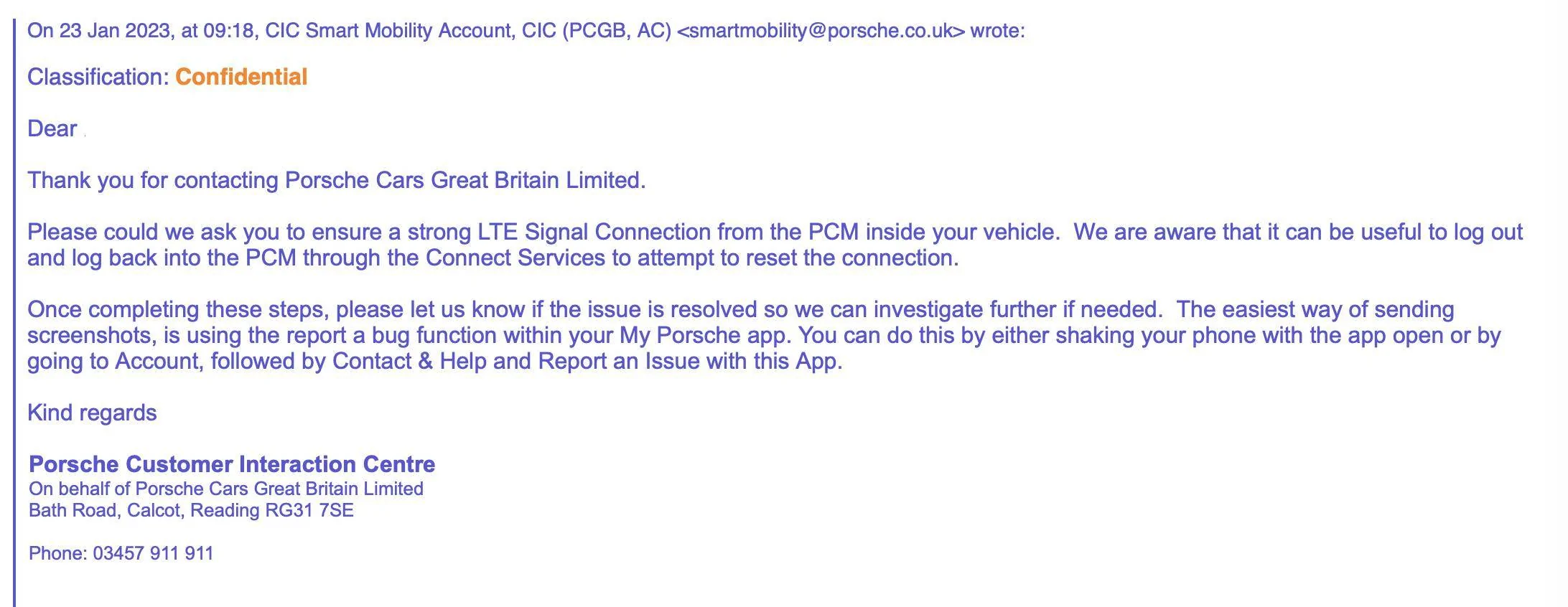This screenshot has width=1568, height=607.
Task: Click the Bath Road, Calcot address line
Action: click(x=191, y=510)
